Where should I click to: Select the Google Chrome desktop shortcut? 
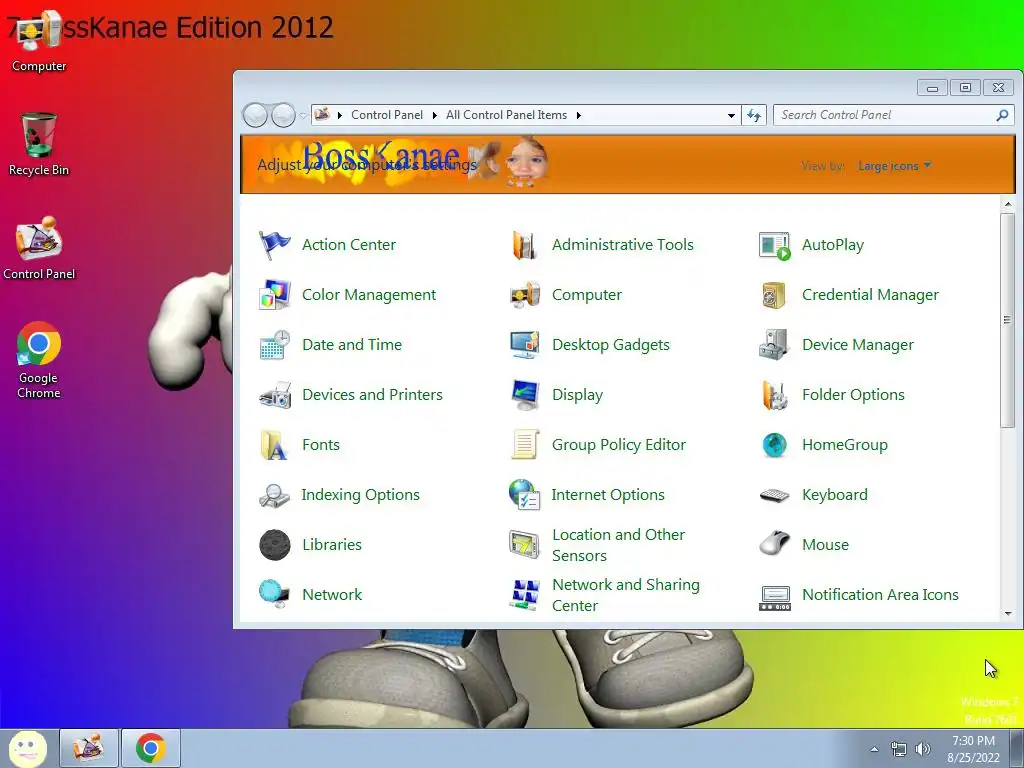pyautogui.click(x=39, y=360)
